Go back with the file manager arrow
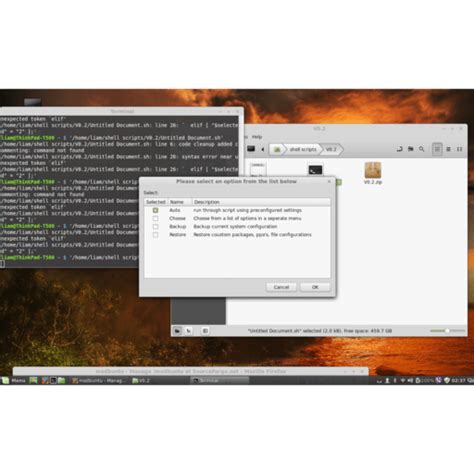The height and width of the screenshot is (474, 474). tap(263, 149)
